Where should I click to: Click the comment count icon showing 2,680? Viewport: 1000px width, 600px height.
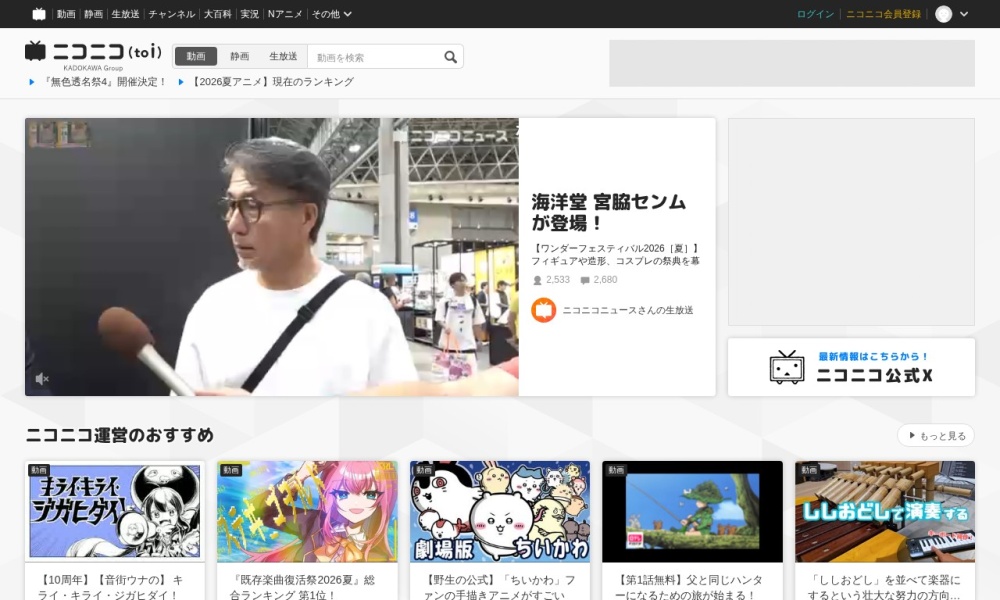click(585, 280)
